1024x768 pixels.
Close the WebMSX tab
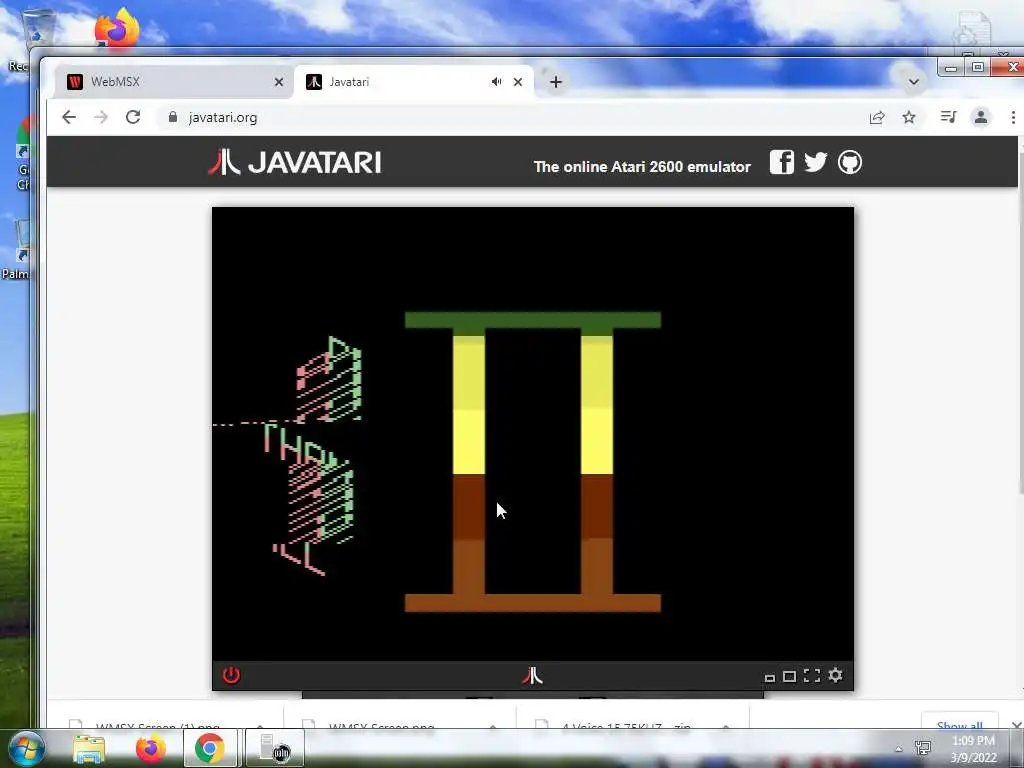(x=279, y=82)
